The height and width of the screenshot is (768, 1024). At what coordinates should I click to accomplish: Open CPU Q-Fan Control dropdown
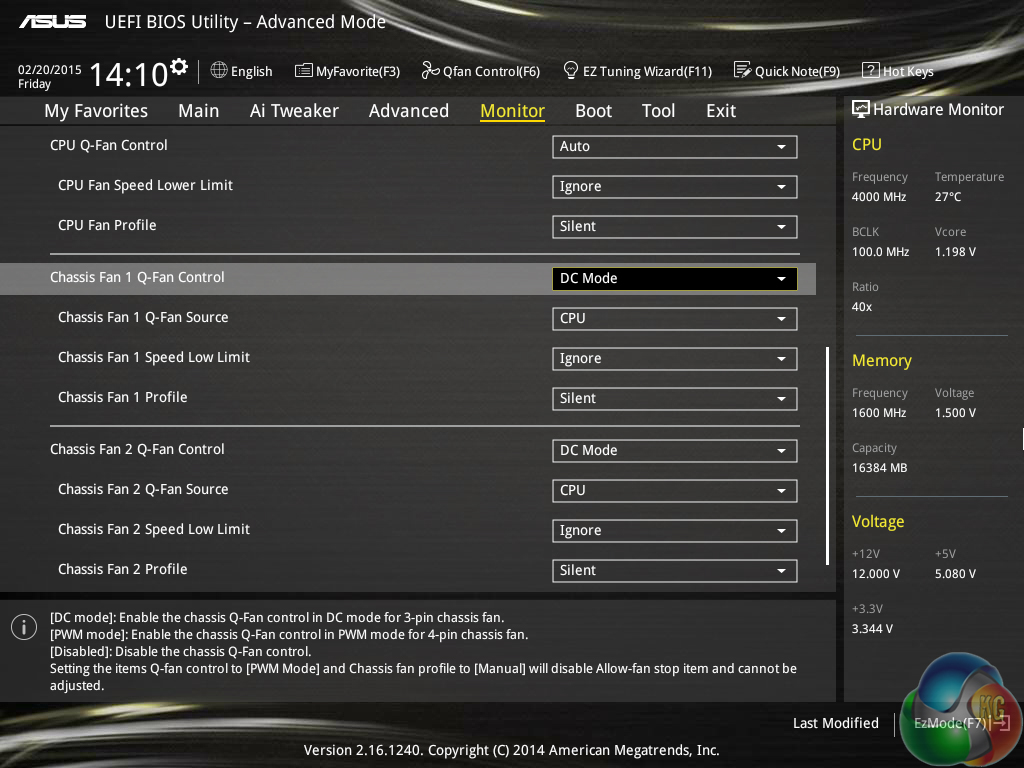tap(675, 147)
